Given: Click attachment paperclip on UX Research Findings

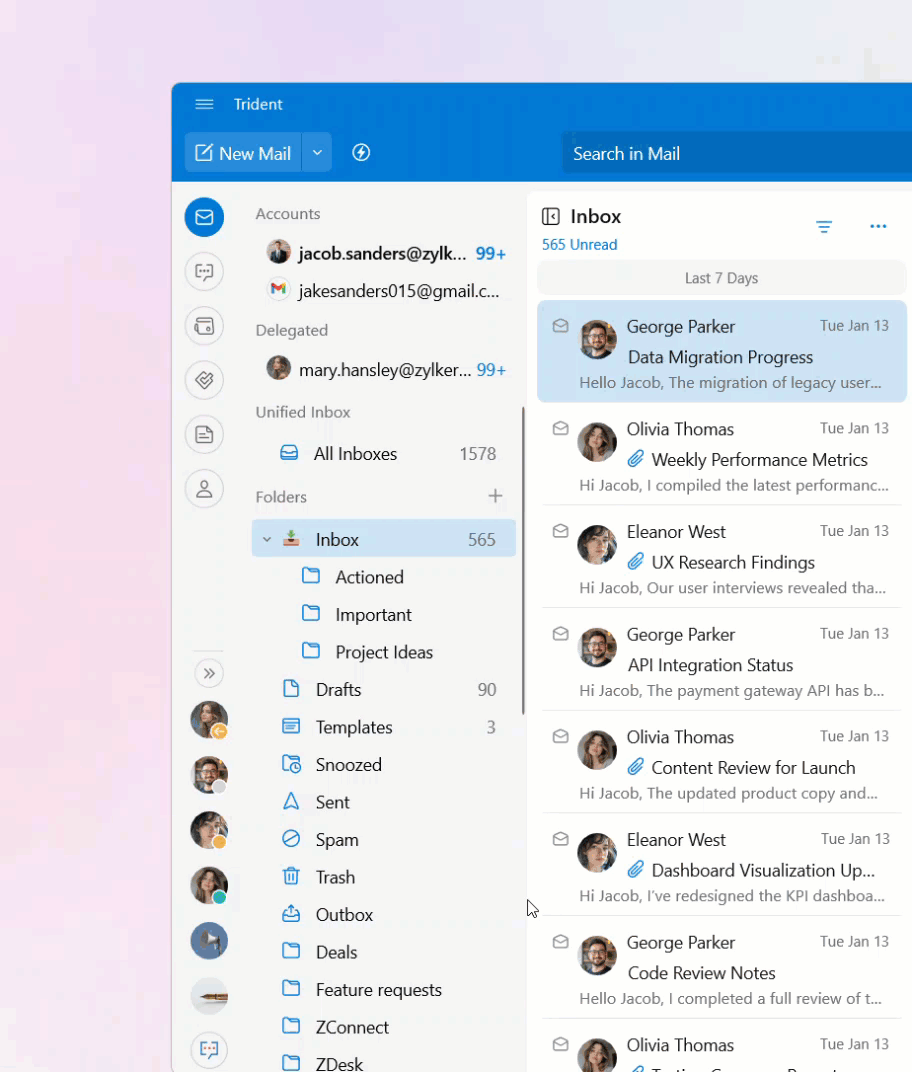Looking at the screenshot, I should (x=636, y=561).
